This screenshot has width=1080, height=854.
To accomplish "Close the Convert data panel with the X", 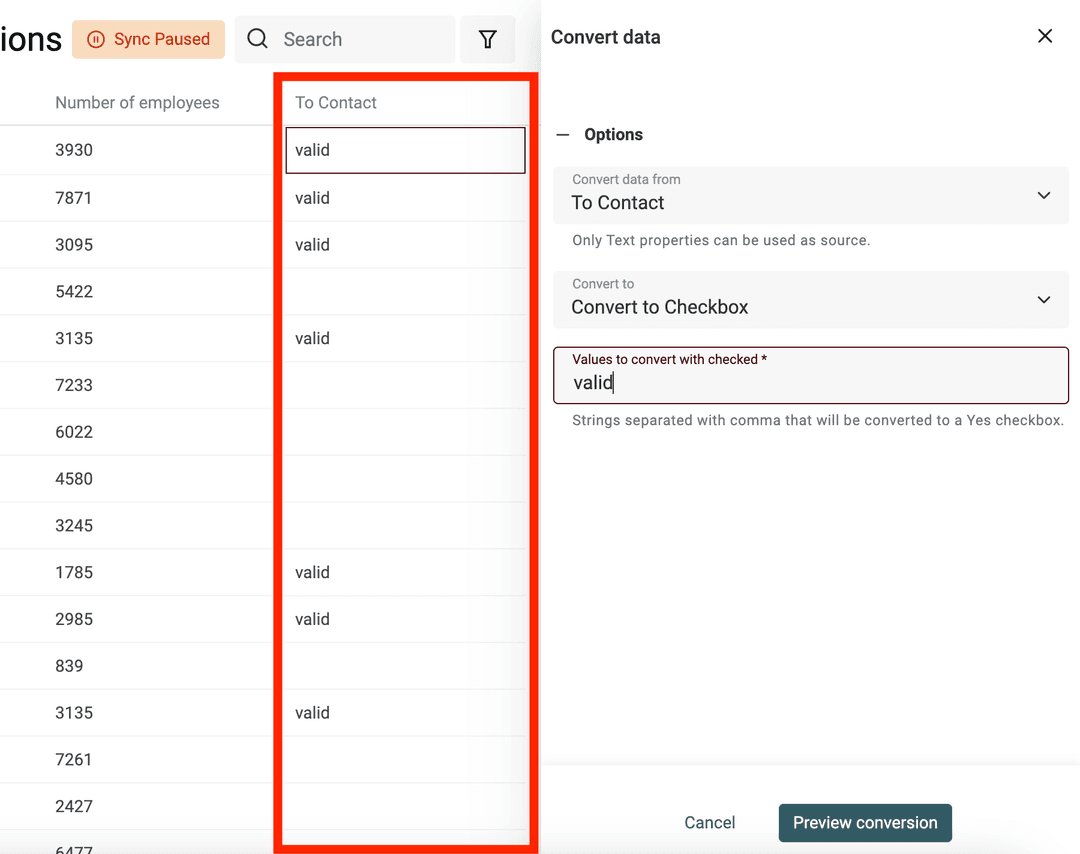I will click(1045, 35).
